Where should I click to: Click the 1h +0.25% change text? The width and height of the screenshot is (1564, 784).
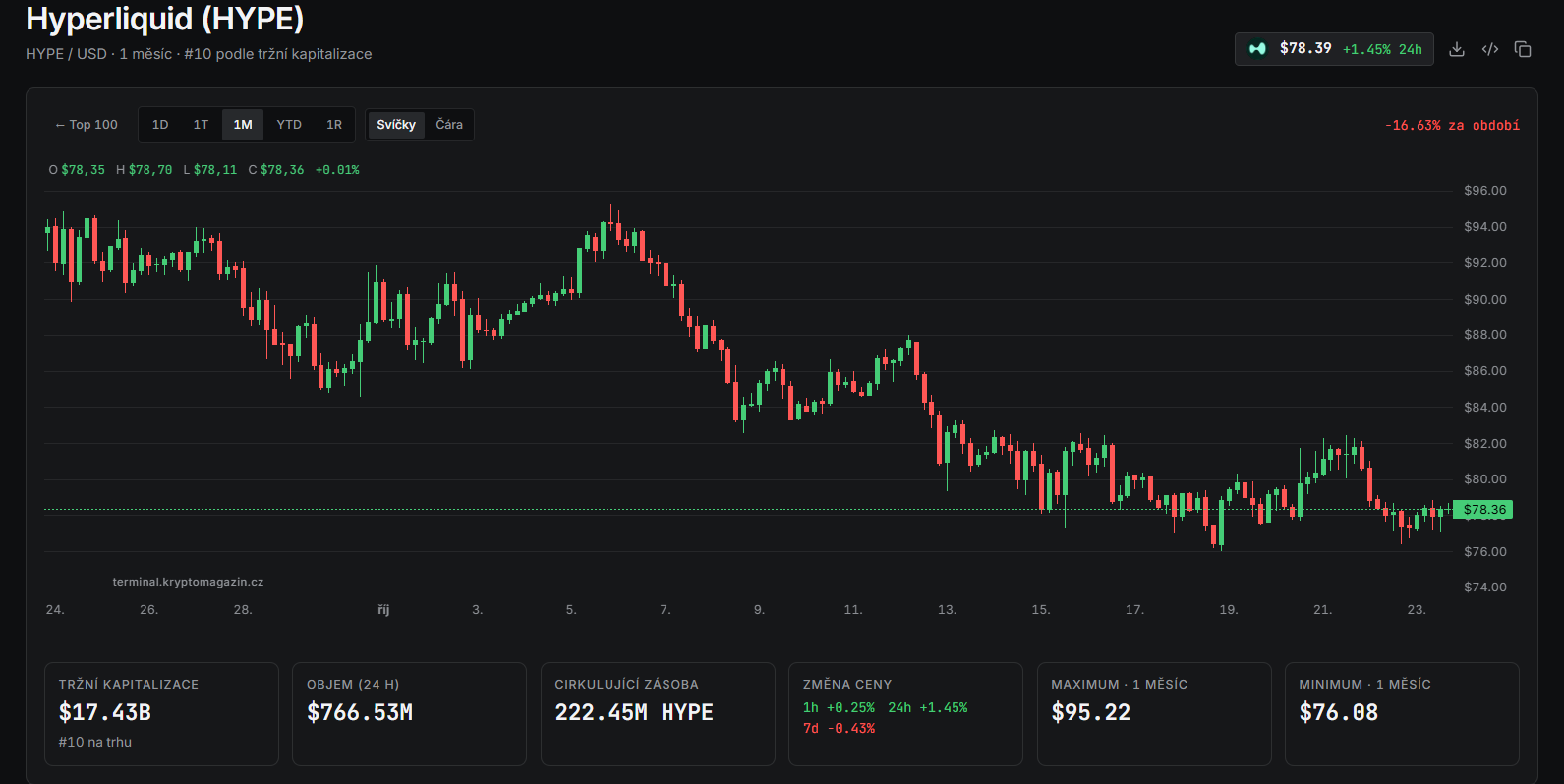pyautogui.click(x=839, y=708)
